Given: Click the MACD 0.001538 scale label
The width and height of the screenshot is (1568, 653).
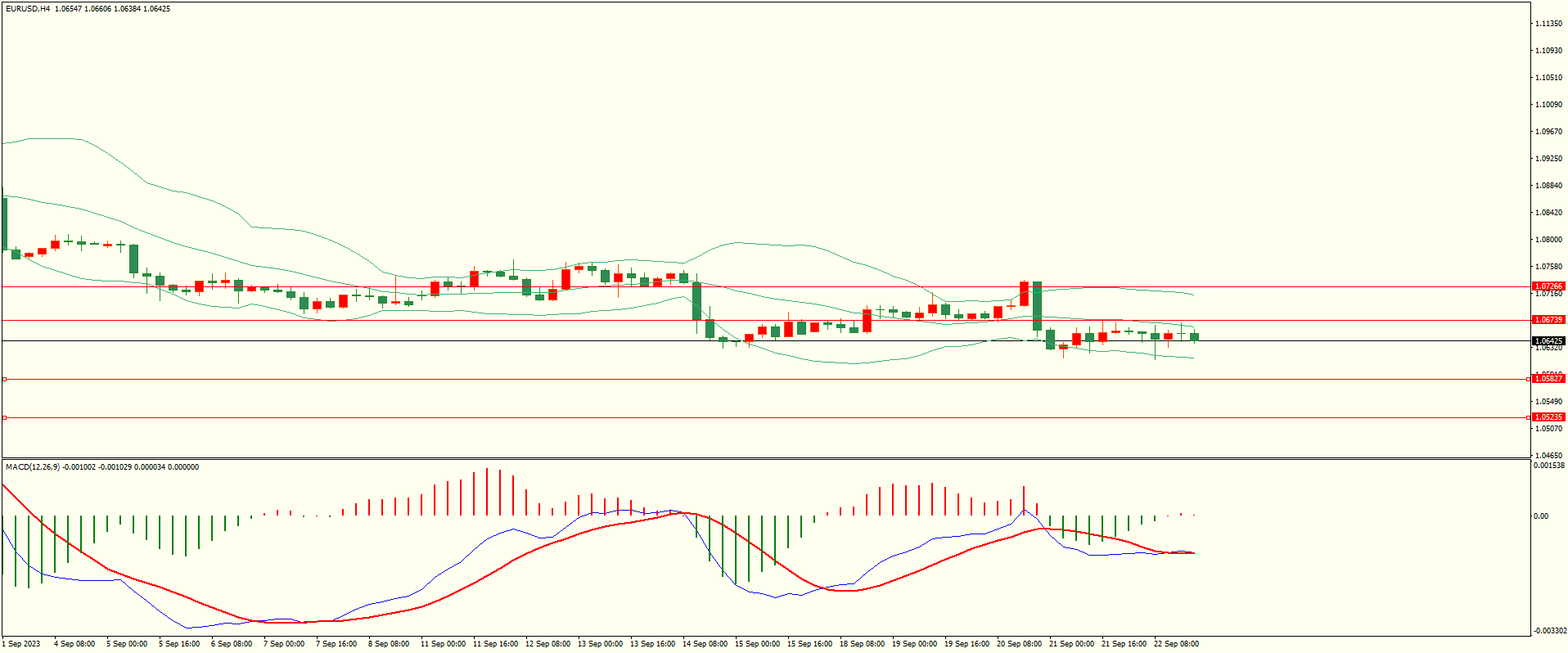Looking at the screenshot, I should coord(1549,466).
